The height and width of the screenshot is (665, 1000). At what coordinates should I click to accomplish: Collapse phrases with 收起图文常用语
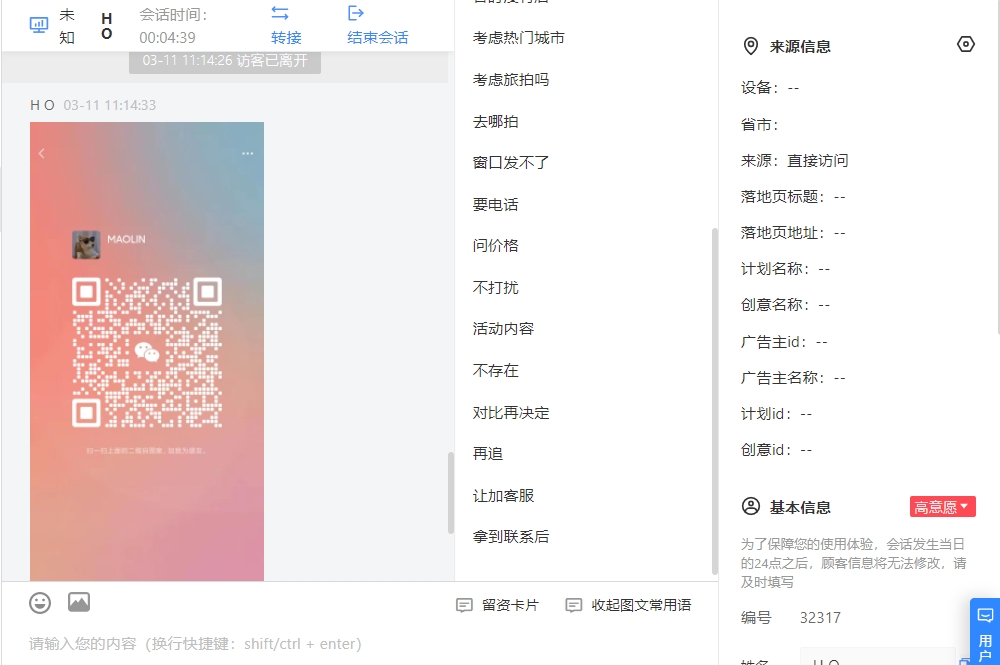[629, 605]
